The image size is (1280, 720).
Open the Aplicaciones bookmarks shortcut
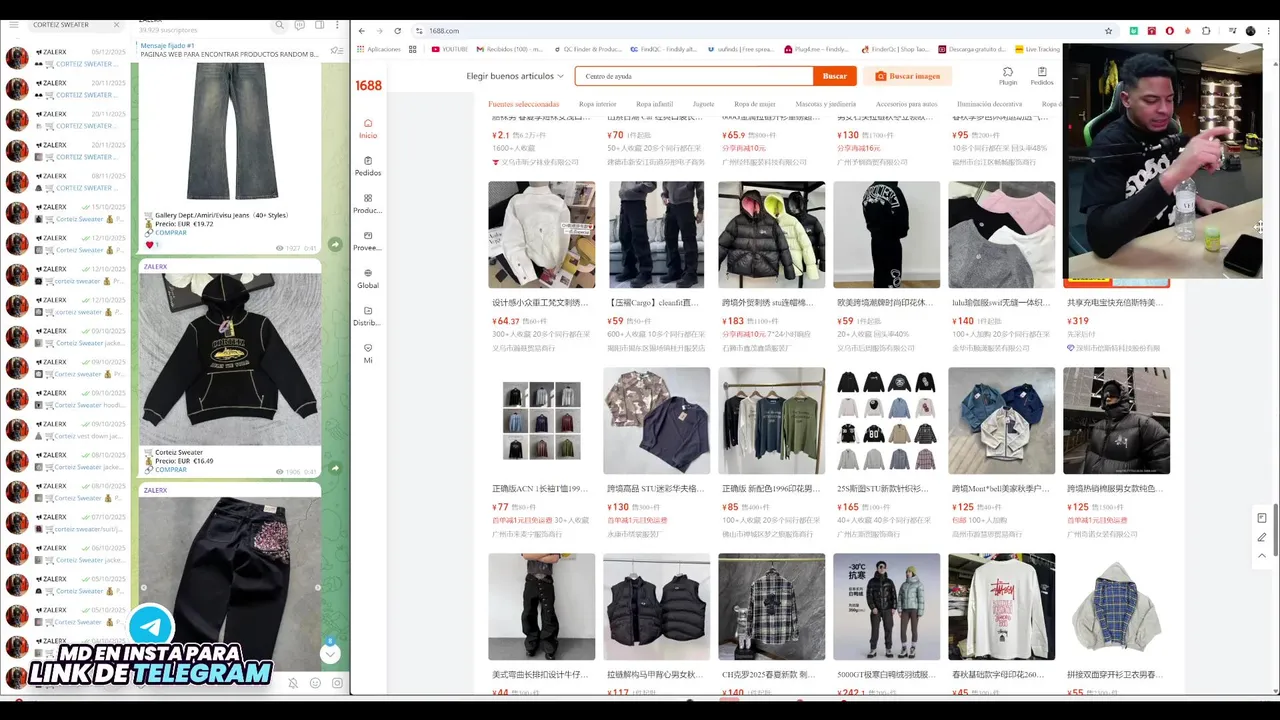[x=379, y=49]
